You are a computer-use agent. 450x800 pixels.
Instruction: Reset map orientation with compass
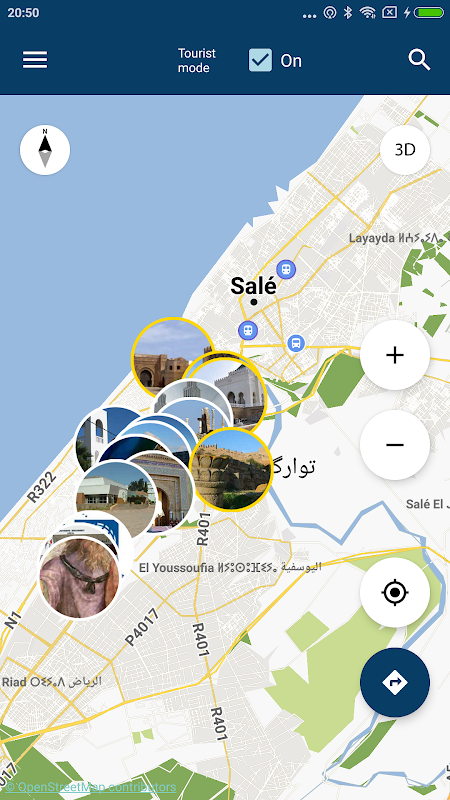(45, 150)
